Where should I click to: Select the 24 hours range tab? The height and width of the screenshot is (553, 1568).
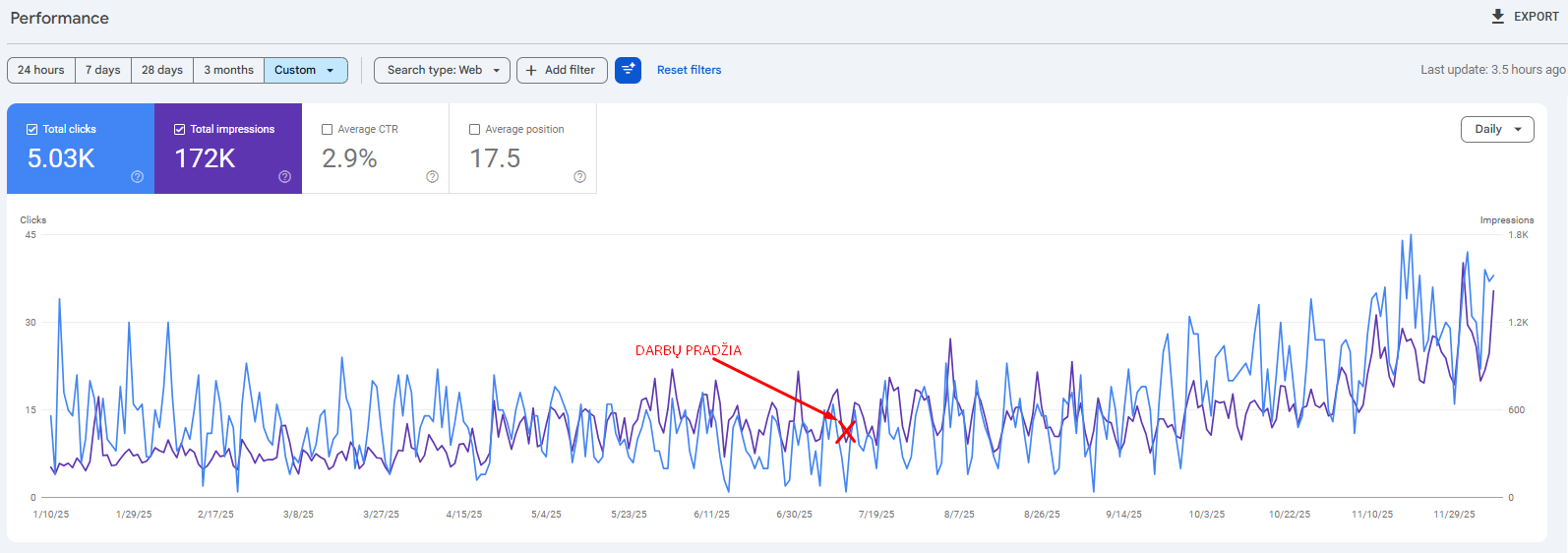(41, 70)
